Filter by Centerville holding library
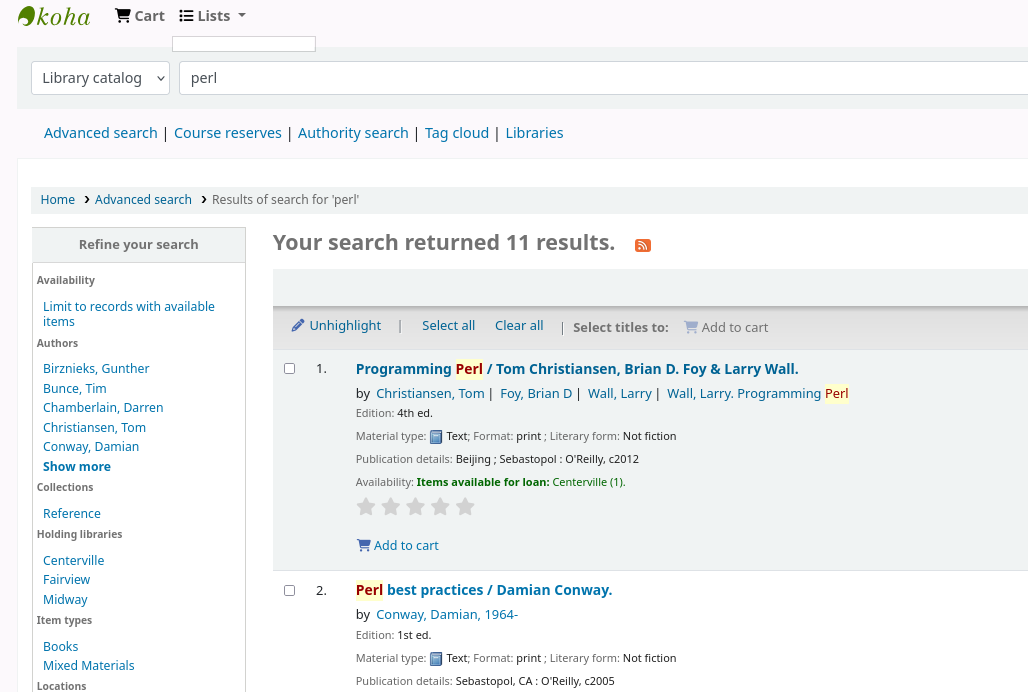Viewport: 1028px width, 692px height. (73, 561)
